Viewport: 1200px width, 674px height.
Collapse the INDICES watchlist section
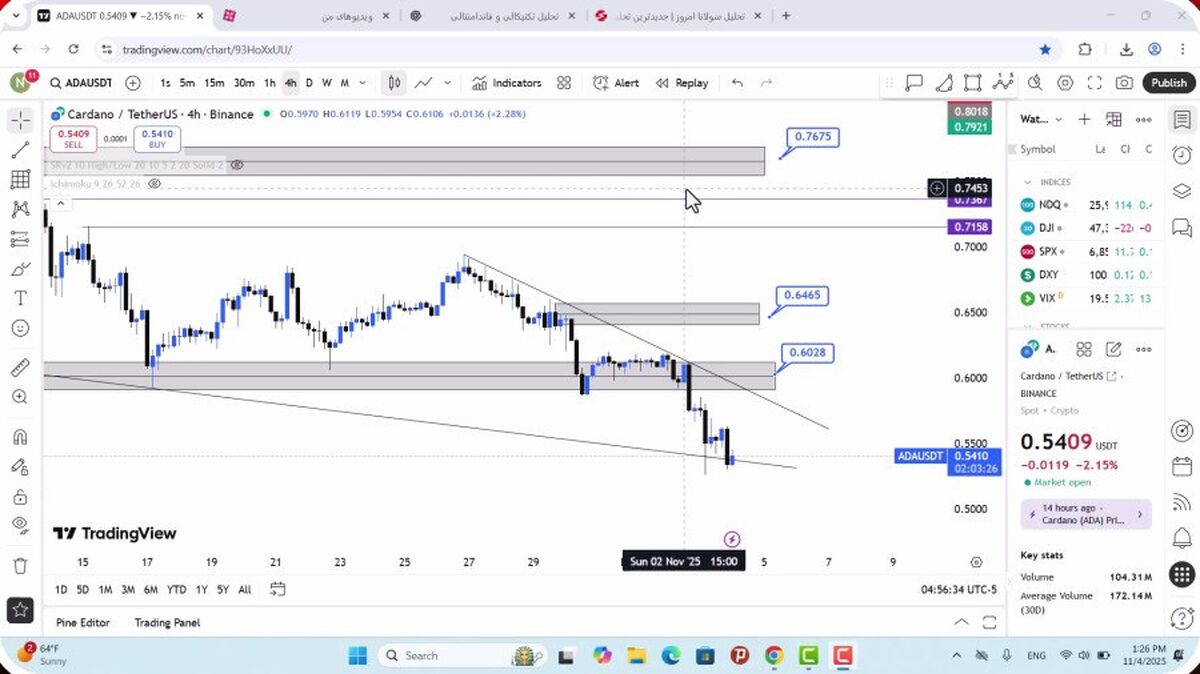[x=1027, y=182]
